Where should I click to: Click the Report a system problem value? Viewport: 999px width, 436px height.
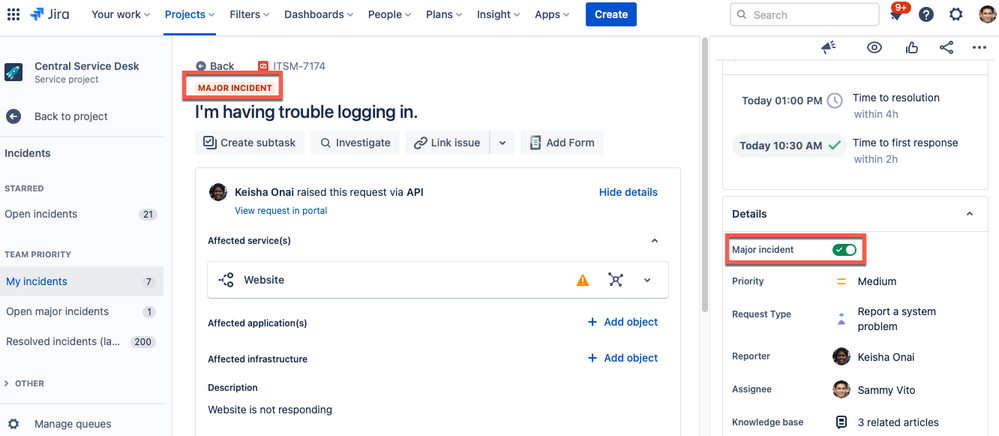[x=896, y=319]
